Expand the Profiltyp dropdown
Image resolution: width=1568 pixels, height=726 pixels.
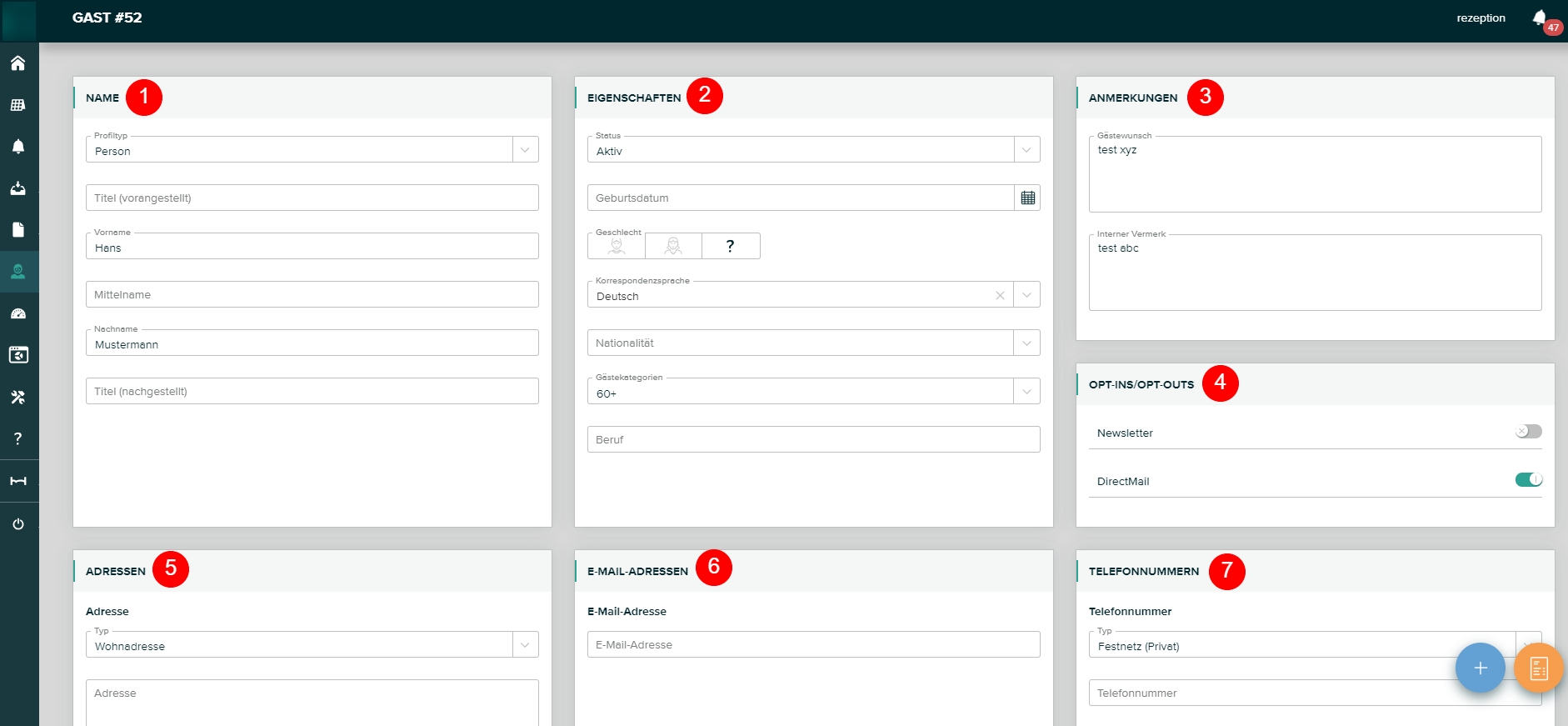[525, 150]
